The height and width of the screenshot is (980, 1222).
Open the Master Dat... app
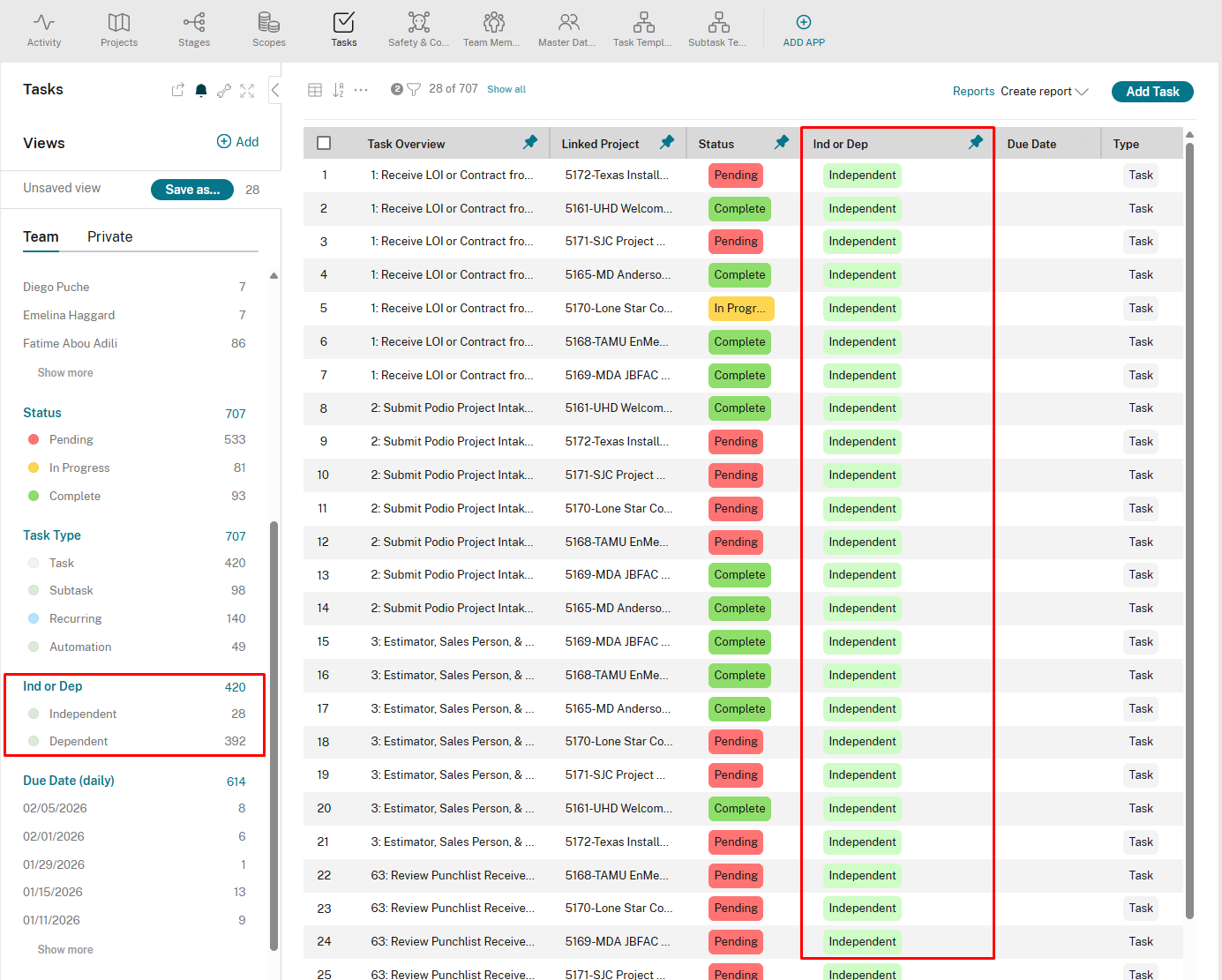(x=567, y=30)
